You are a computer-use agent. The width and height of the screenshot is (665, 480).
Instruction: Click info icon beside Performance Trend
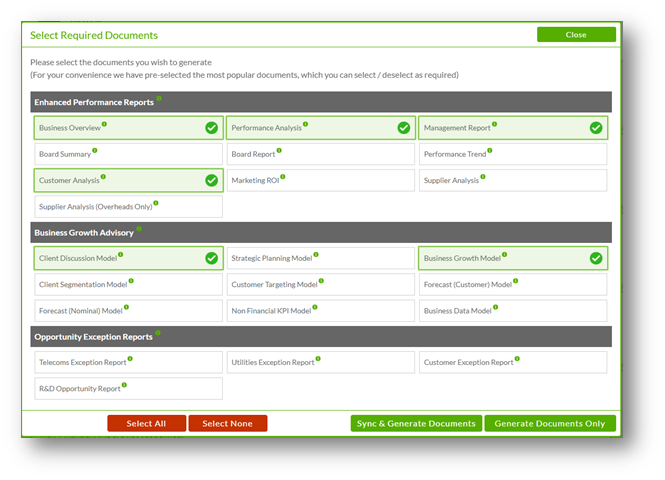[x=490, y=151]
